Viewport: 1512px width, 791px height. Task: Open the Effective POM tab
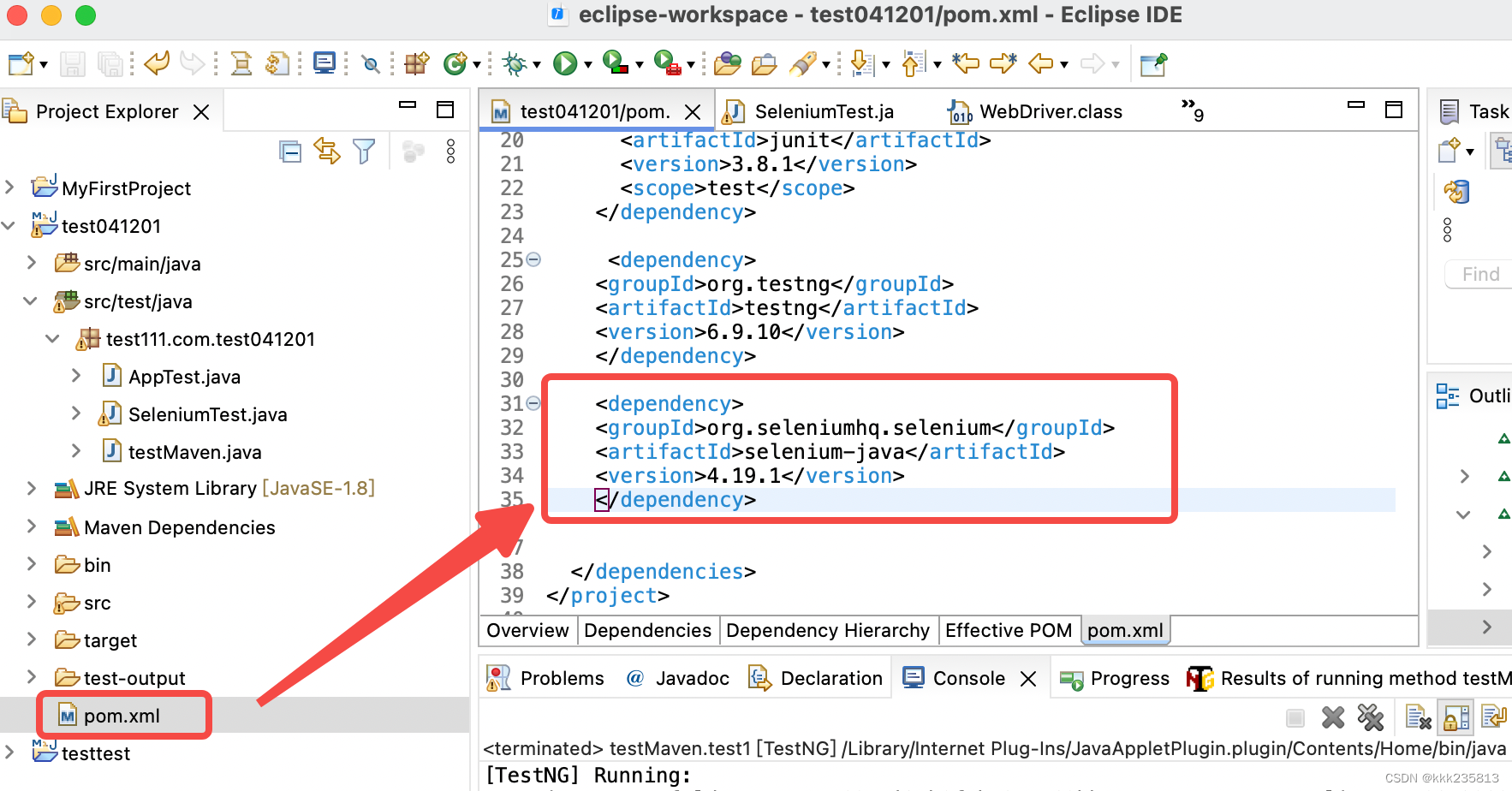1009,630
